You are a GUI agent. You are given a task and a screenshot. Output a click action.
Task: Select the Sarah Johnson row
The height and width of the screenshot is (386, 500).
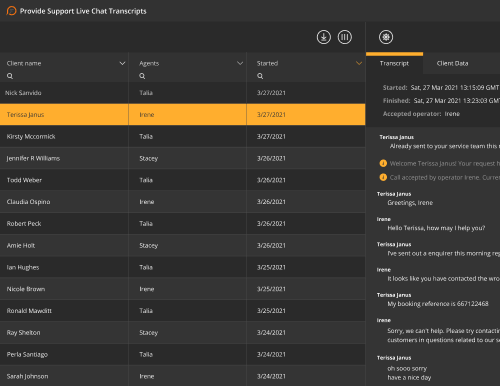(x=183, y=376)
